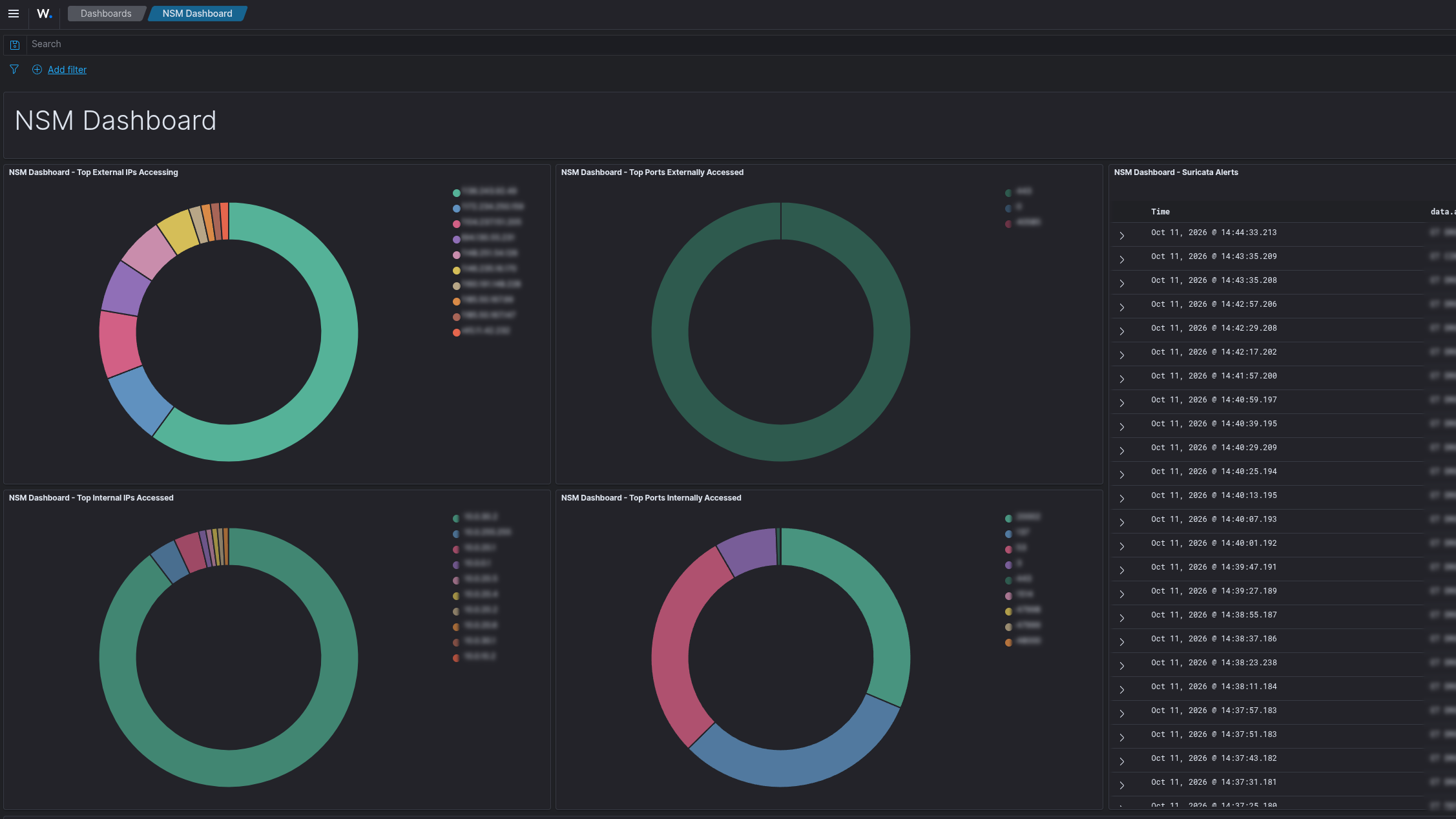Image resolution: width=1456 pixels, height=819 pixels.
Task: Click blue legend dot in External IPs legend
Action: pos(457,208)
